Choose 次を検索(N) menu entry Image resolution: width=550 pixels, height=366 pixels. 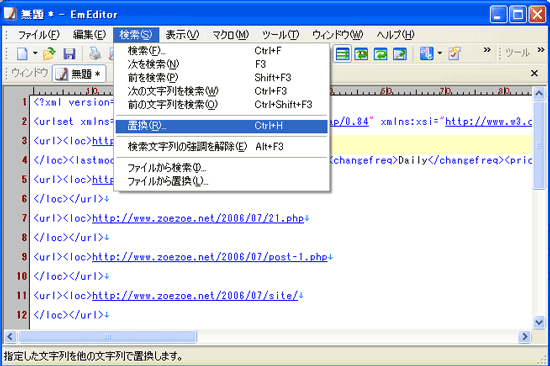click(222, 64)
